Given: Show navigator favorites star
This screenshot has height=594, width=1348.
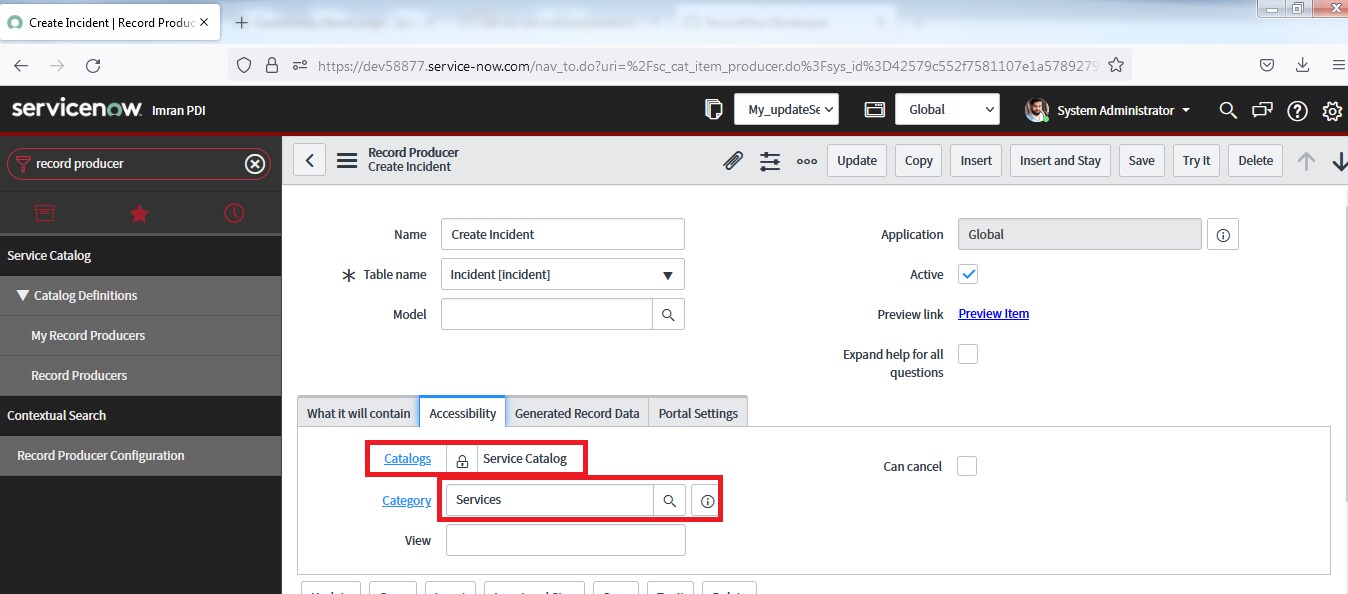Looking at the screenshot, I should pos(139,213).
